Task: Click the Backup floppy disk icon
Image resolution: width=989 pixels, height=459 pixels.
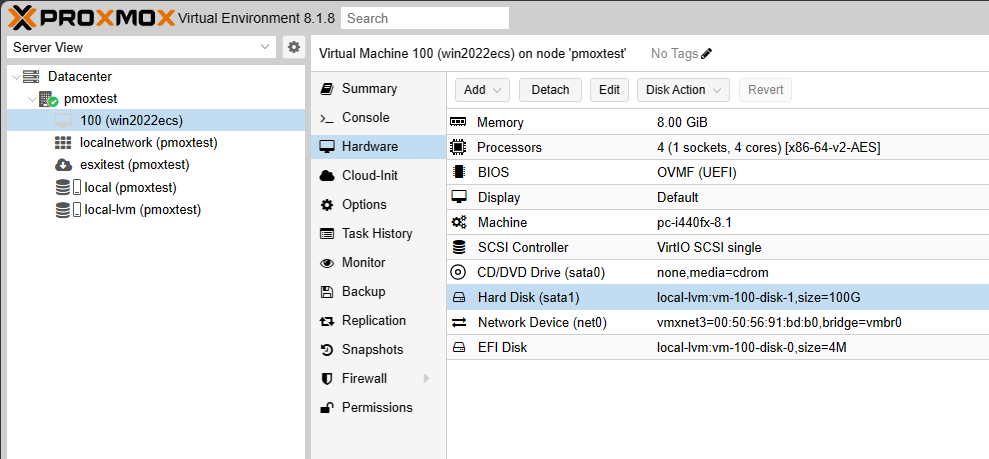Action: point(326,292)
